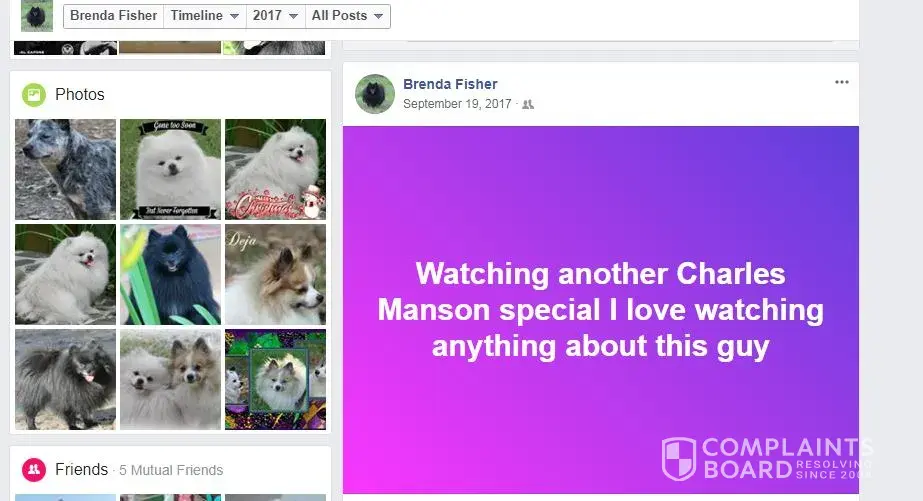Click the purple Charles Manson status post

coord(601,310)
